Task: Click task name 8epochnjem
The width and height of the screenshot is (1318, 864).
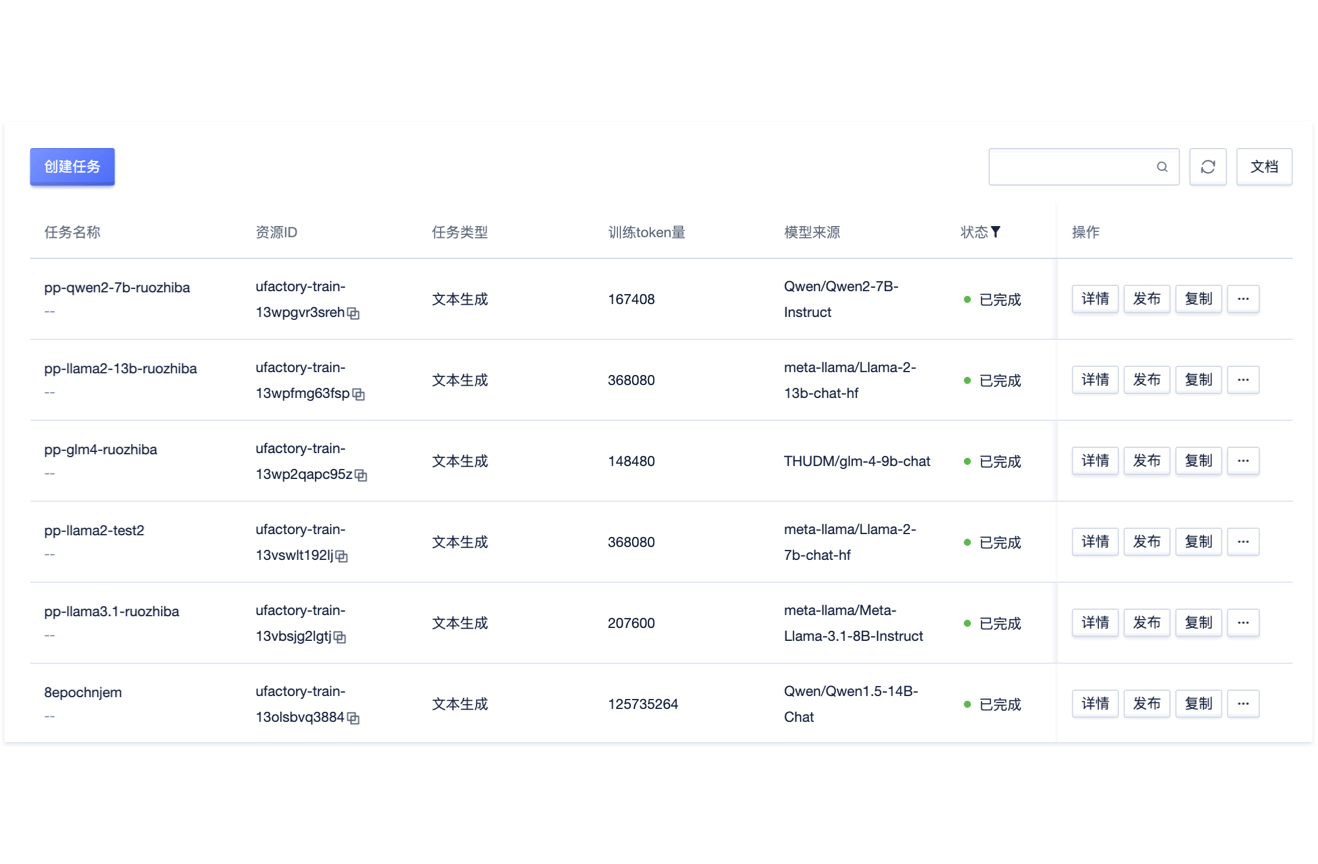Action: pyautogui.click(x=83, y=693)
